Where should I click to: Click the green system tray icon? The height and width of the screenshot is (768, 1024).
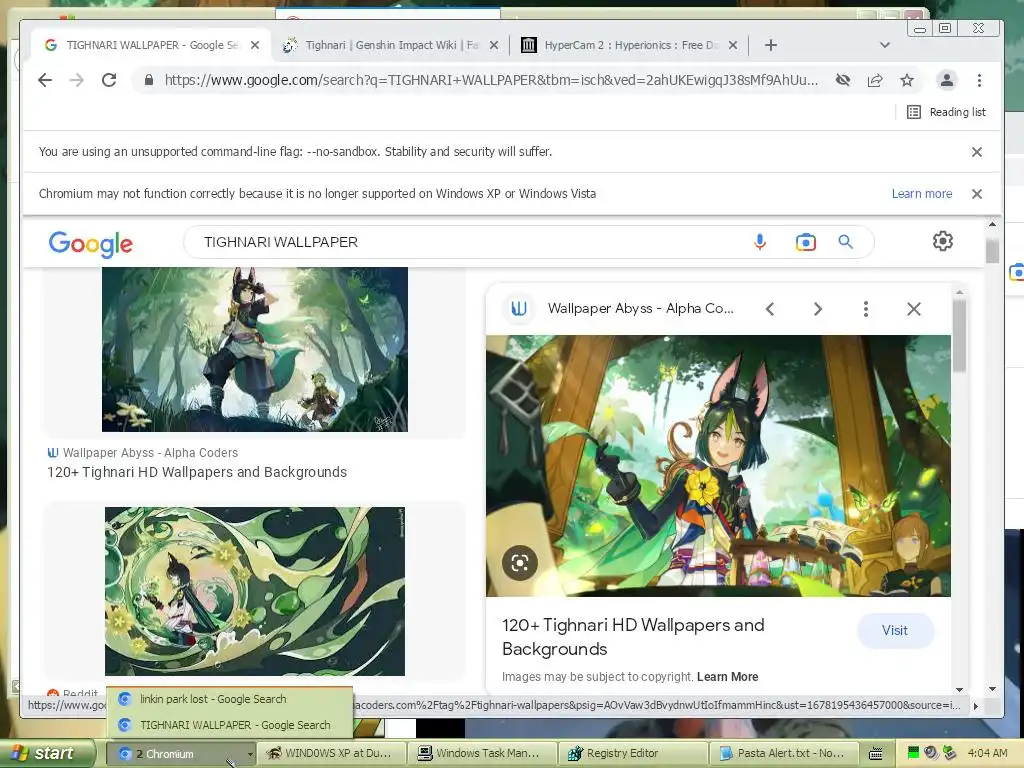pos(913,754)
